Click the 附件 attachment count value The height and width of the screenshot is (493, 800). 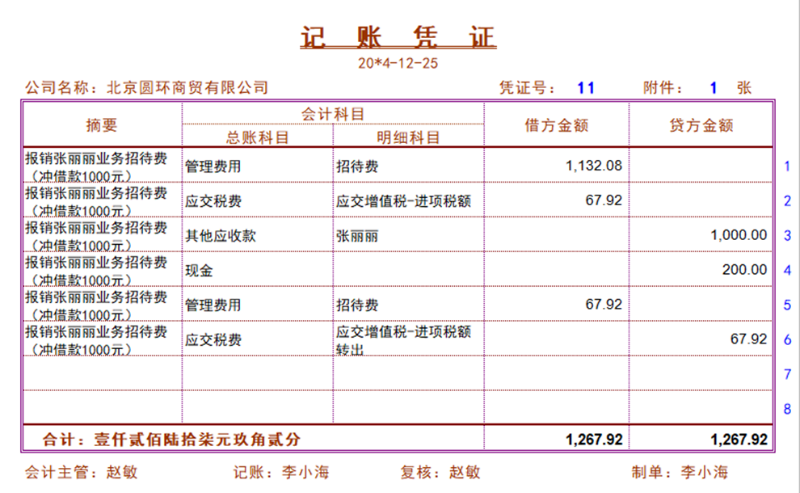[x=713, y=88]
